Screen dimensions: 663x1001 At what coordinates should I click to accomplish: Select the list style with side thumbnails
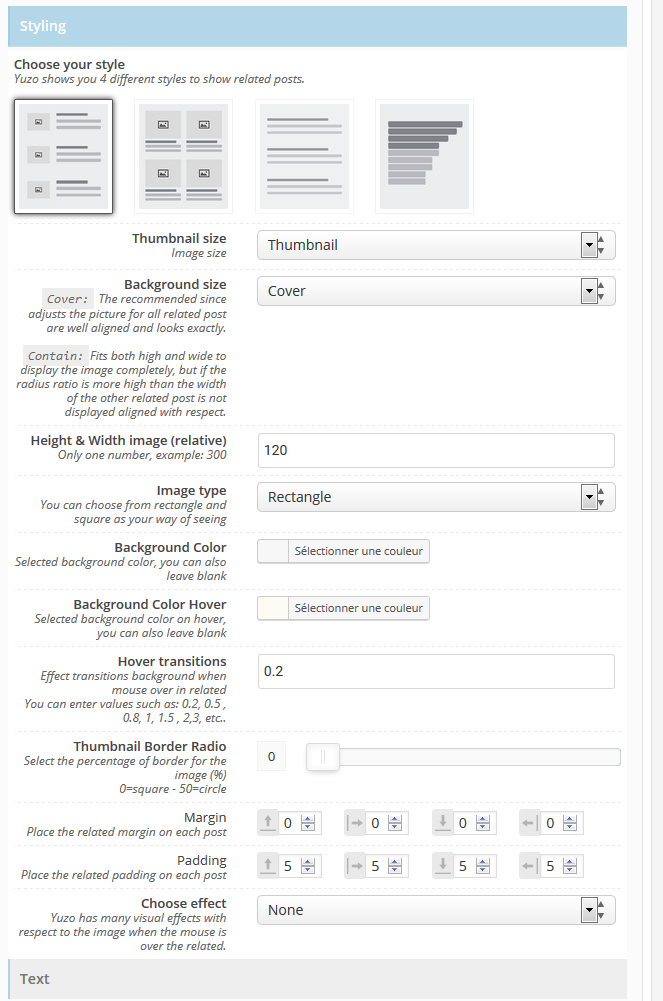point(63,156)
